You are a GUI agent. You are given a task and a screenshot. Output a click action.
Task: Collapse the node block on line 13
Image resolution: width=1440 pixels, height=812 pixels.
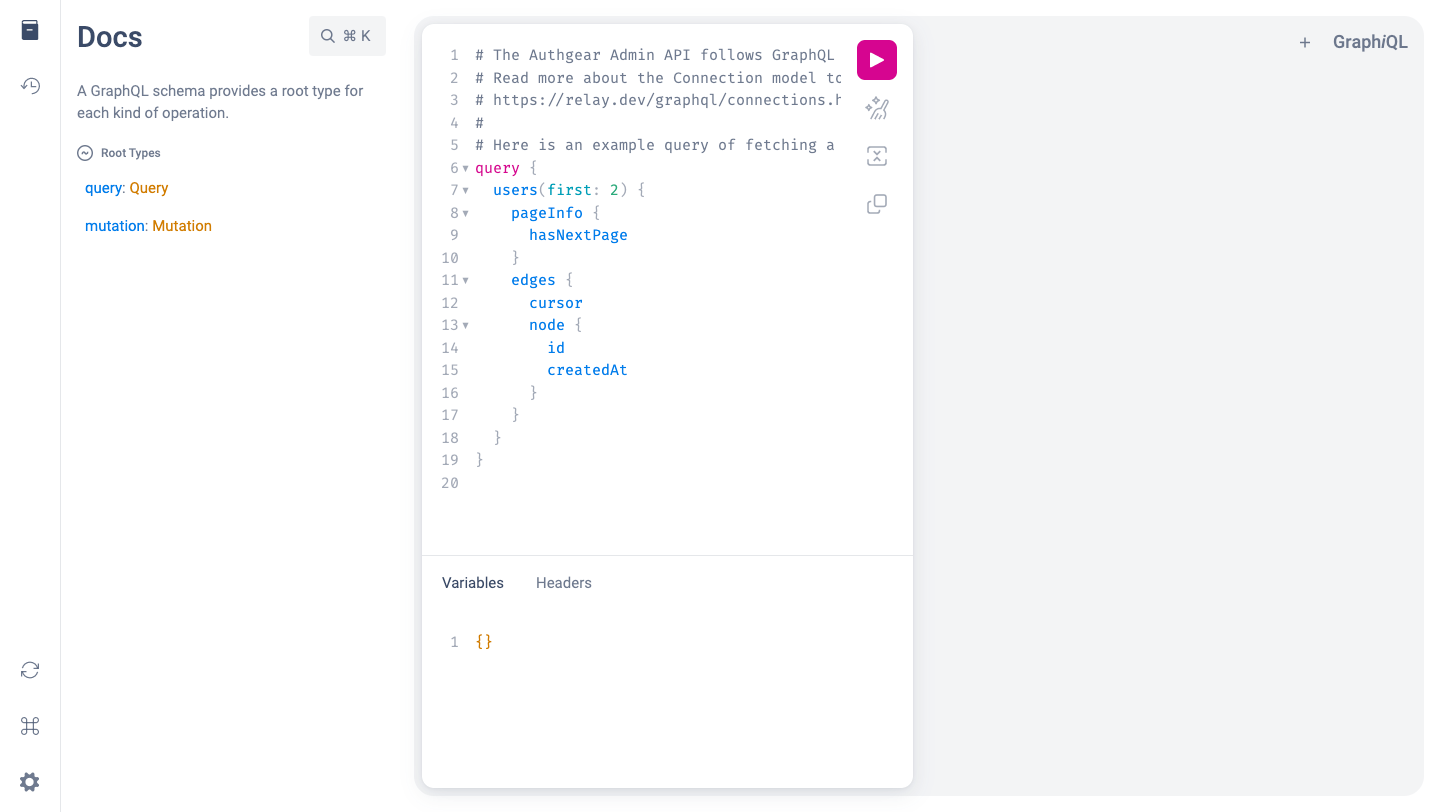(x=465, y=326)
